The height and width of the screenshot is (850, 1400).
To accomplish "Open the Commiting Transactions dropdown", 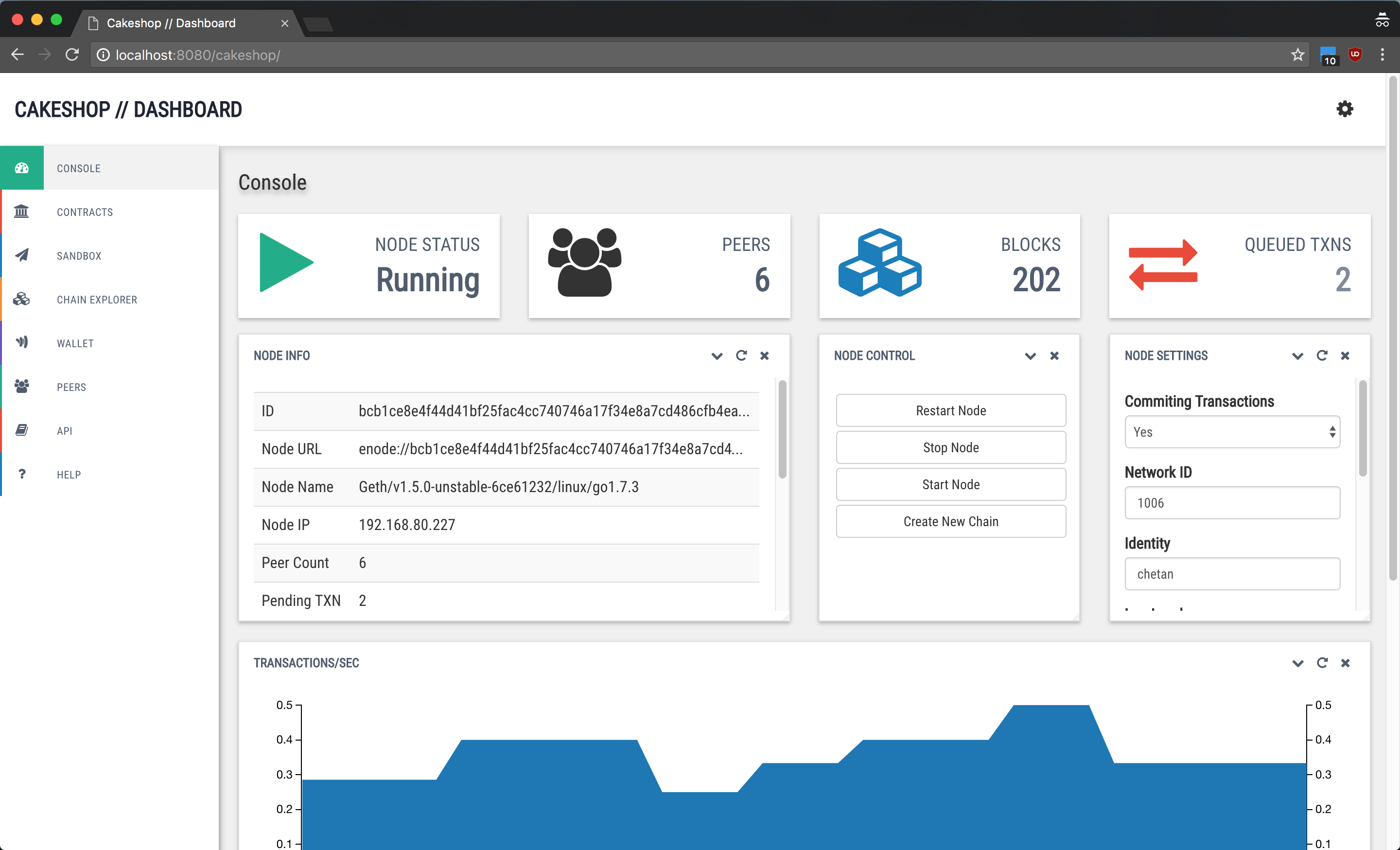I will pyautogui.click(x=1232, y=432).
